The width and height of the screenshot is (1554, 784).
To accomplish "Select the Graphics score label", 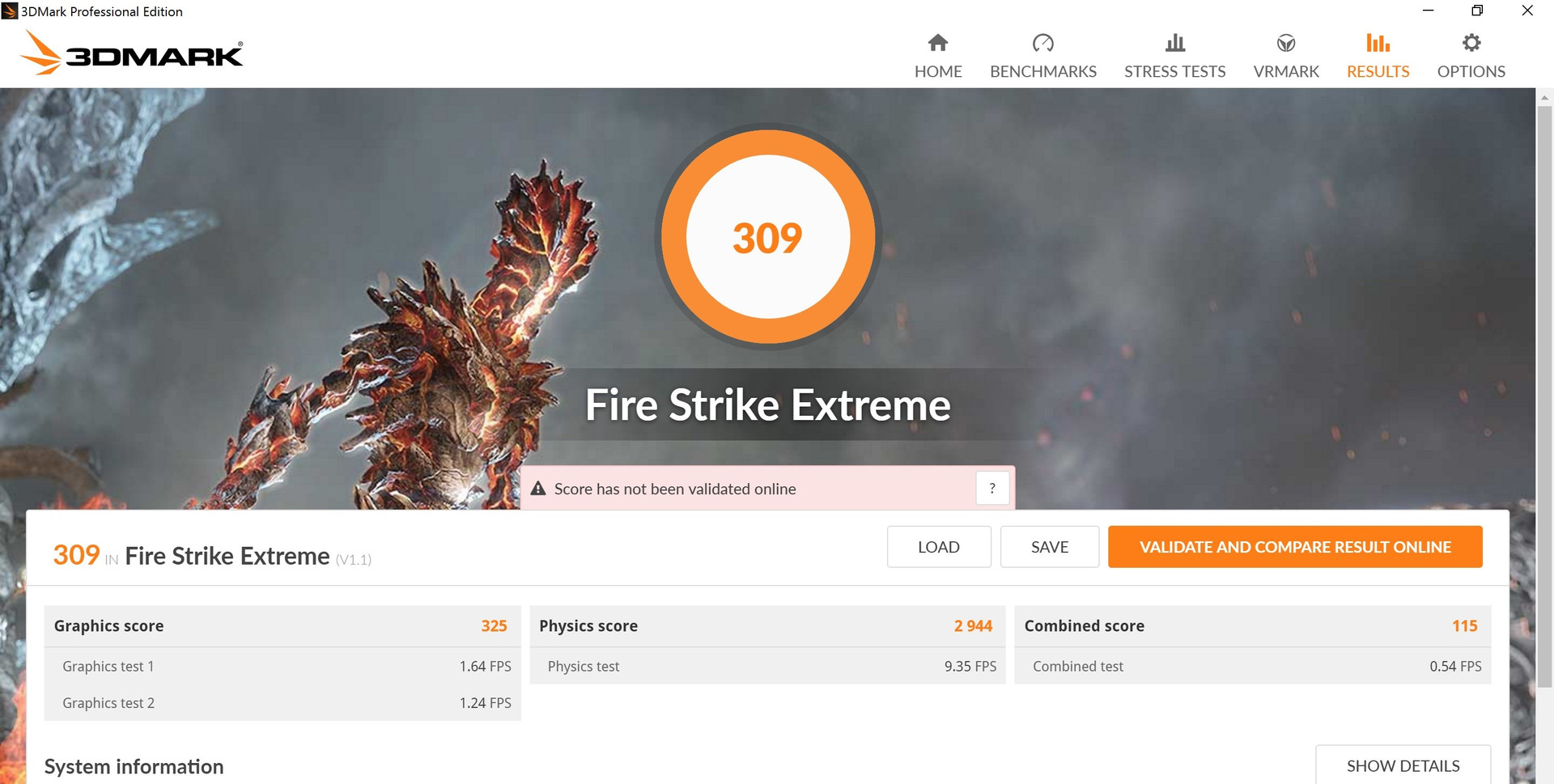I will click(108, 625).
